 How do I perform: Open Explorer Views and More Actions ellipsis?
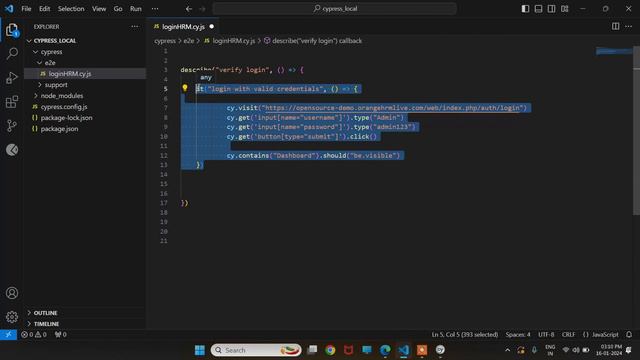click(x=135, y=27)
